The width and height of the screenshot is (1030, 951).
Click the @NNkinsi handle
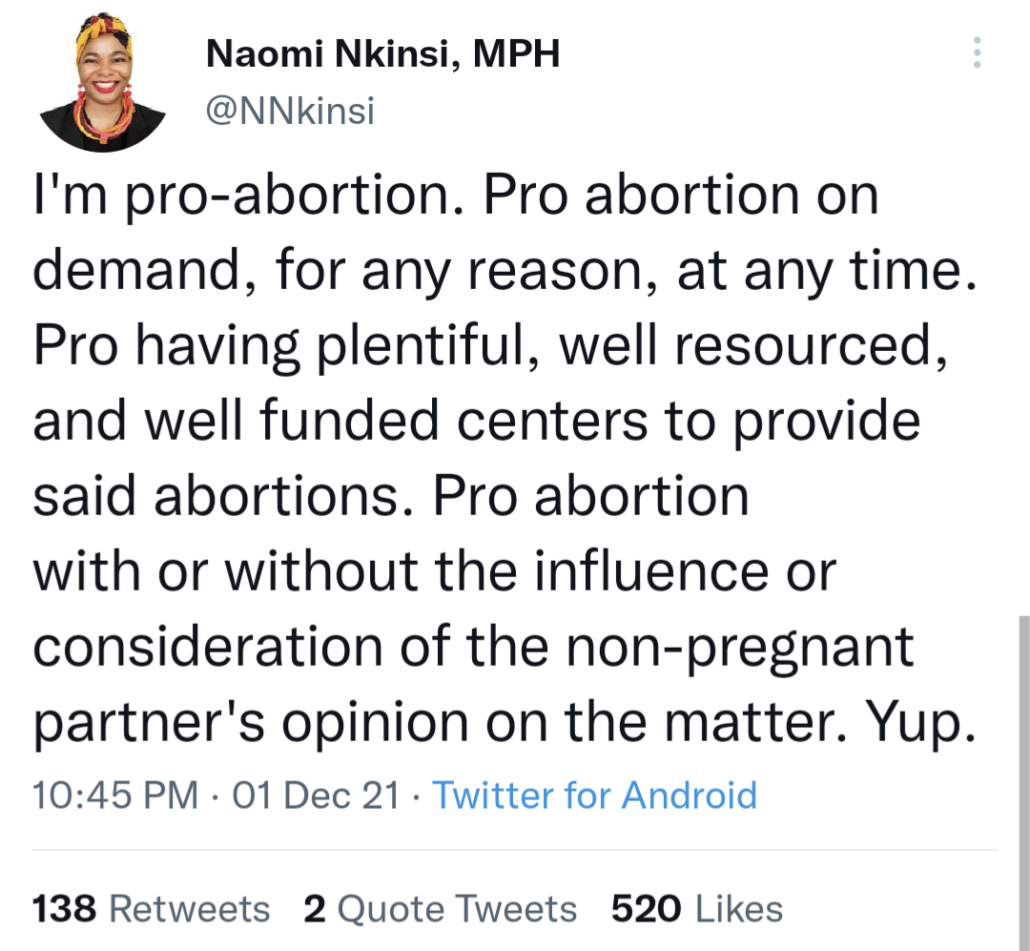(x=289, y=112)
